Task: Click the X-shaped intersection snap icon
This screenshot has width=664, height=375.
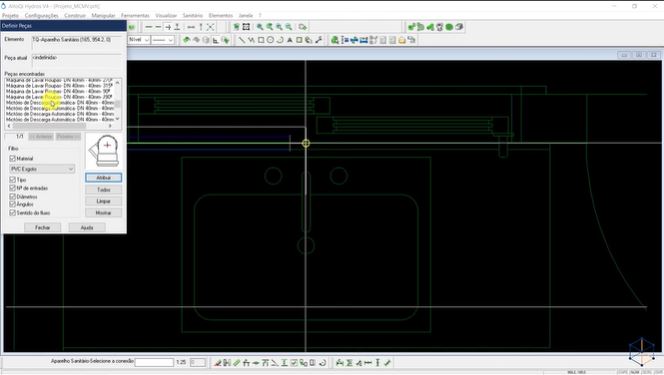Action: [210, 27]
